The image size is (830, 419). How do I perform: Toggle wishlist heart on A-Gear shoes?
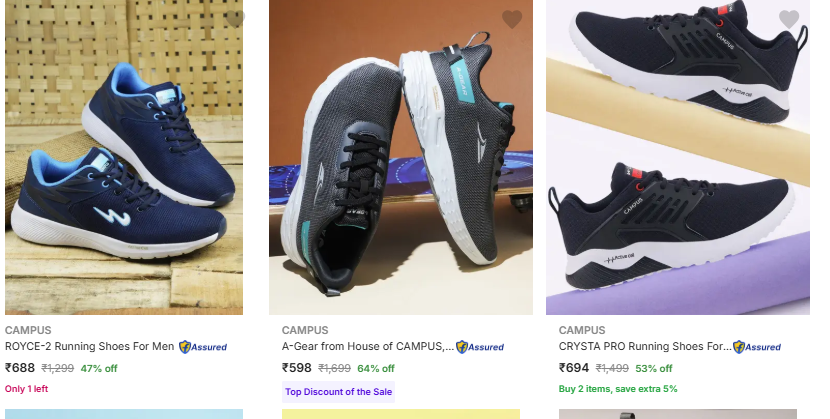pyautogui.click(x=512, y=19)
